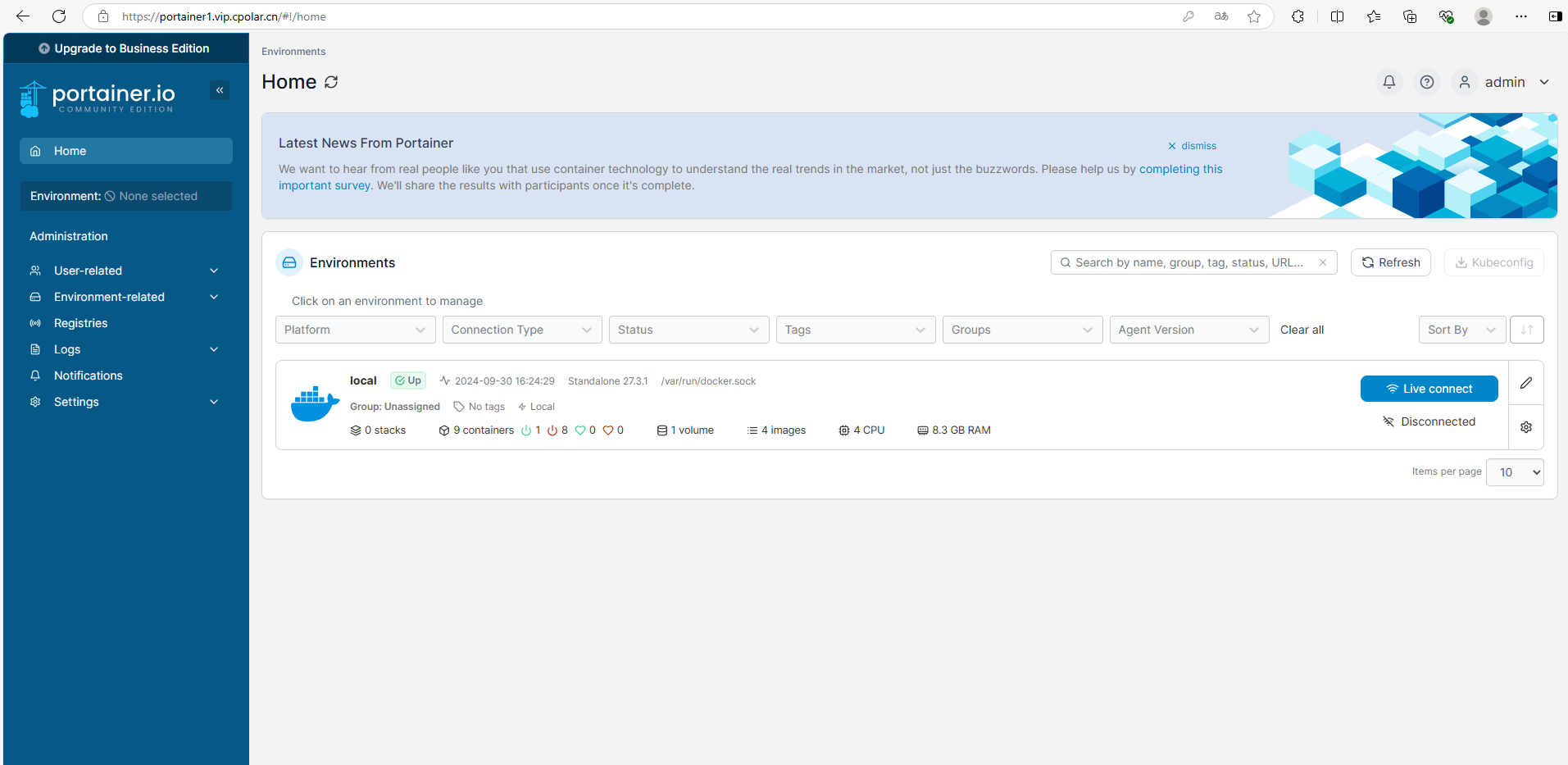The image size is (1568, 765).
Task: Refresh the Home page via the title icon
Action: tap(331, 82)
